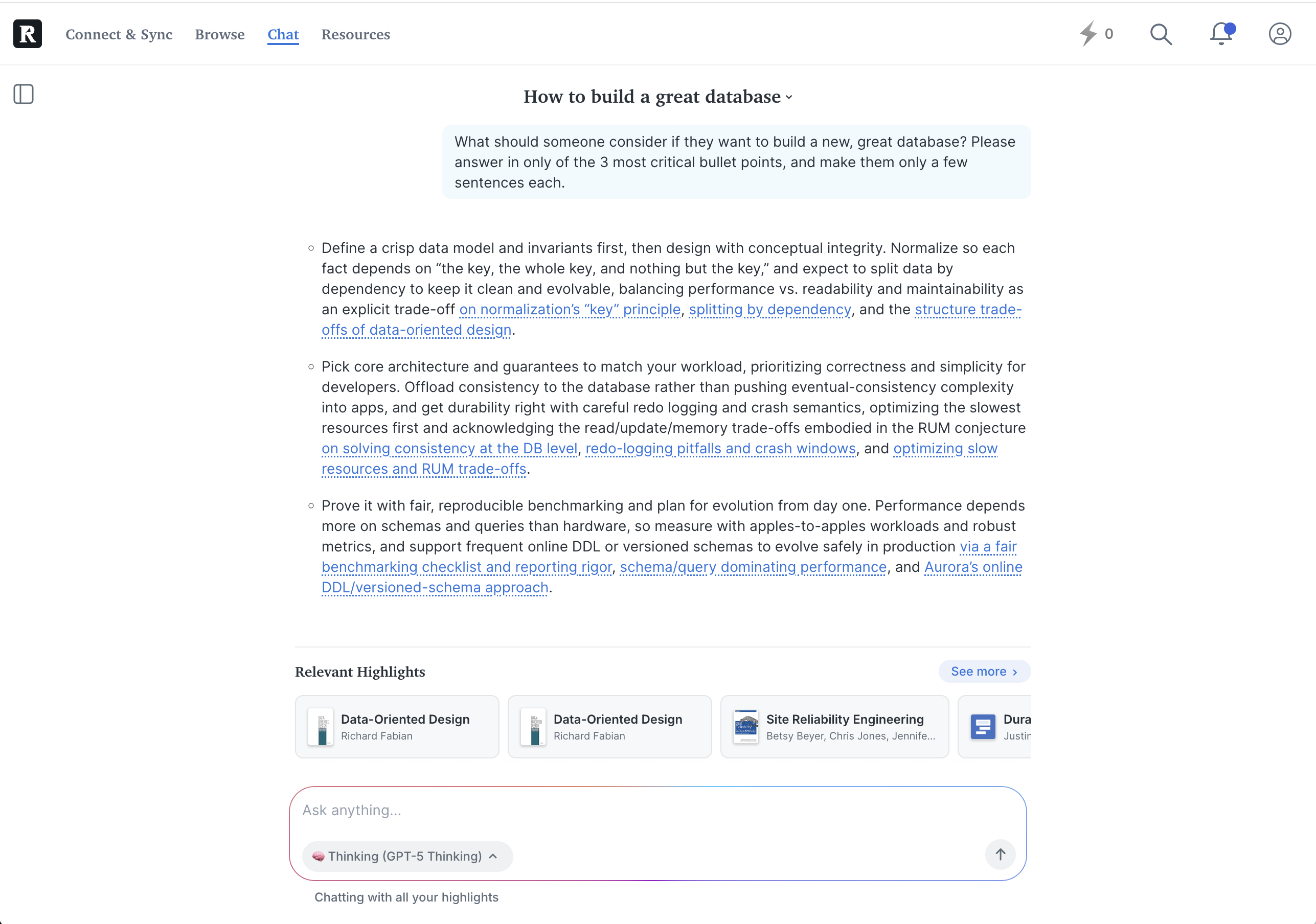Viewport: 1316px width, 924px height.
Task: Toggle the sidebar panel icon
Action: [x=24, y=94]
